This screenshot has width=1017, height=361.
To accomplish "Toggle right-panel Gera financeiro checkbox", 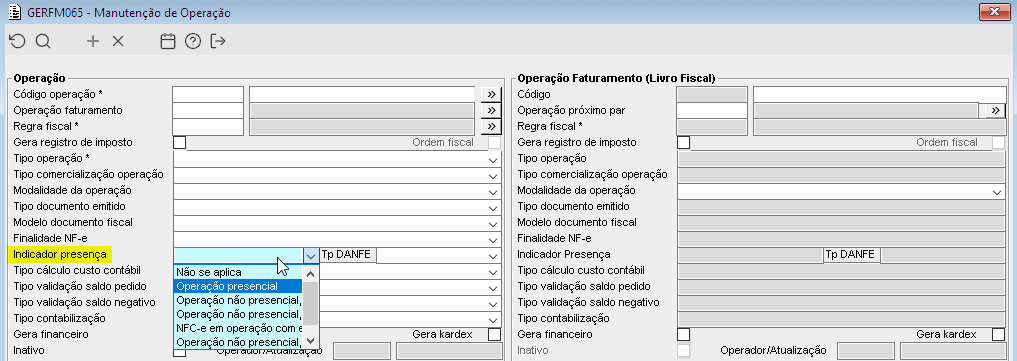I will (x=683, y=334).
